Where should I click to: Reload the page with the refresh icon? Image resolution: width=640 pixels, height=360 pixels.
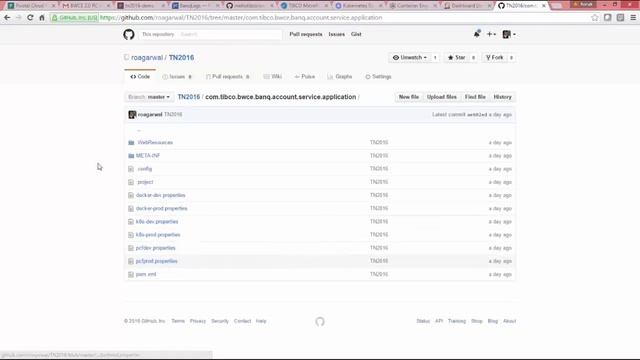tap(30, 18)
